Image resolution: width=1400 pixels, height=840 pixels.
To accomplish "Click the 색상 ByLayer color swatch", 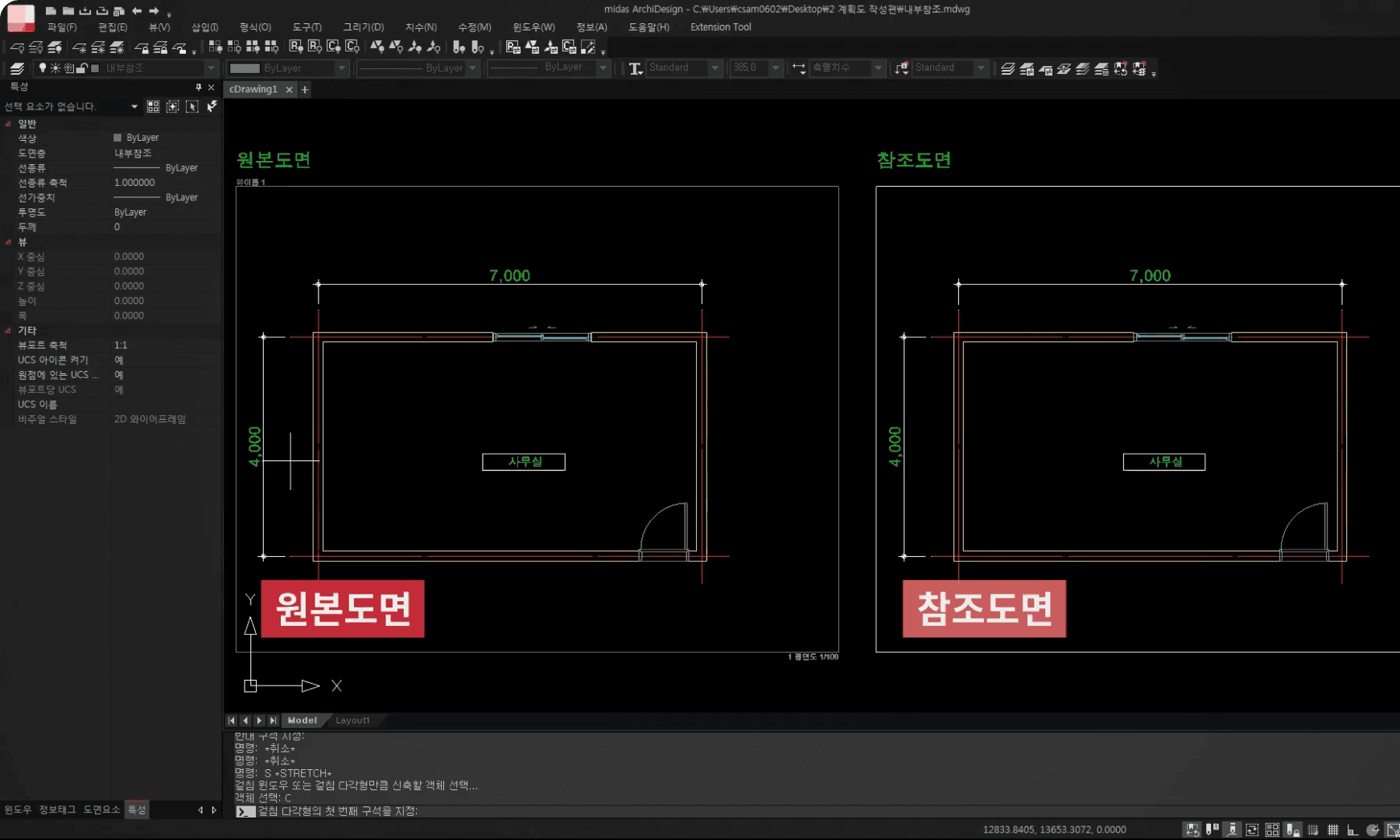I will coord(117,138).
